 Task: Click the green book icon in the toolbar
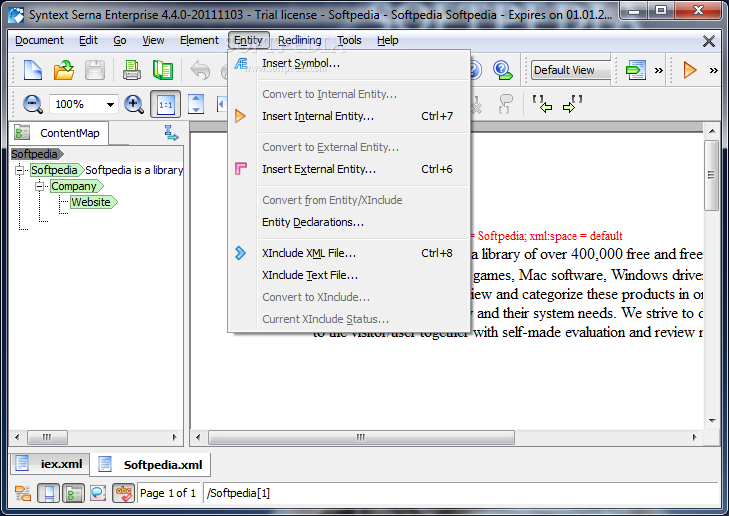click(x=163, y=70)
